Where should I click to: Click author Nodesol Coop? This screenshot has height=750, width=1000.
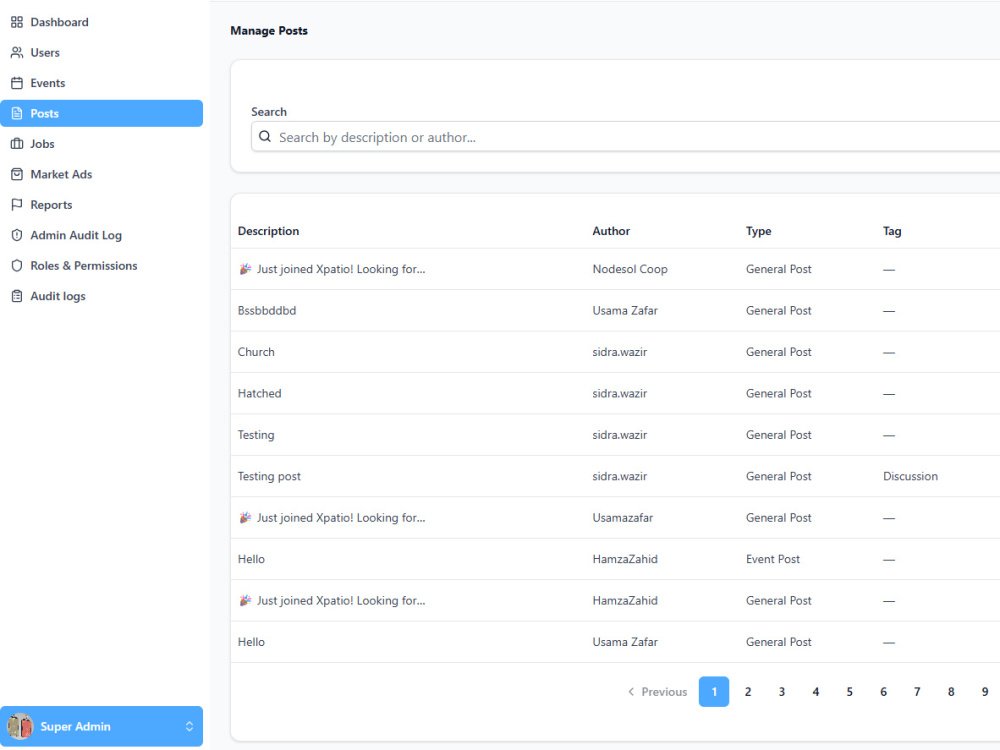(629, 269)
